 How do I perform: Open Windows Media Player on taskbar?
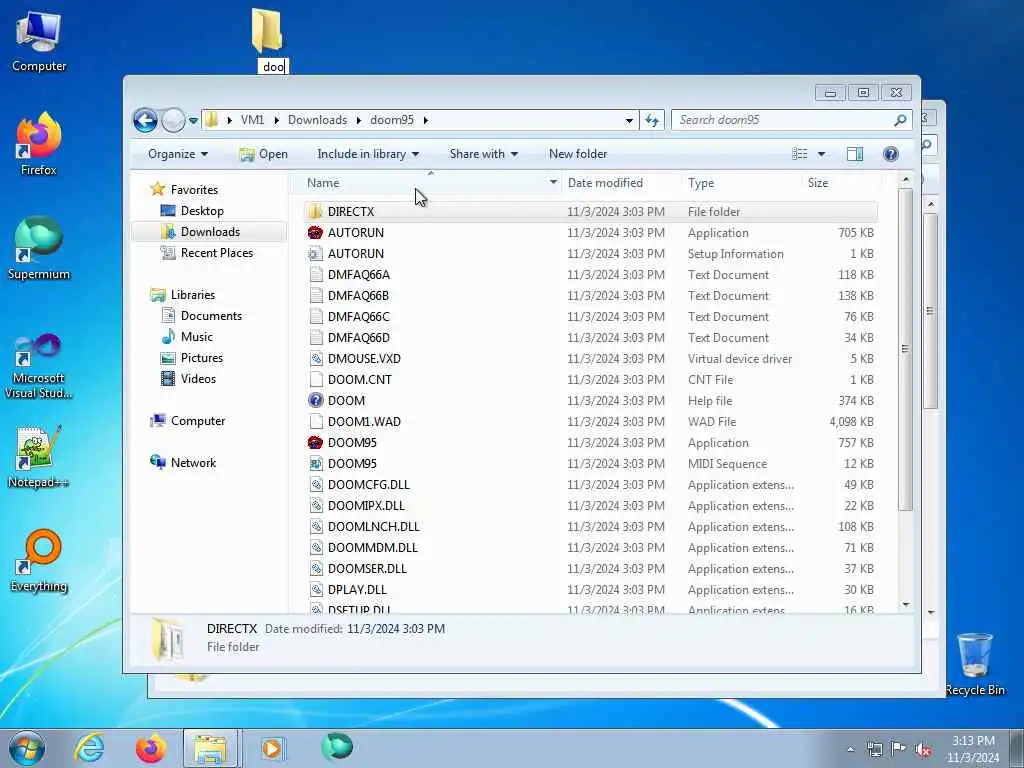click(272, 748)
